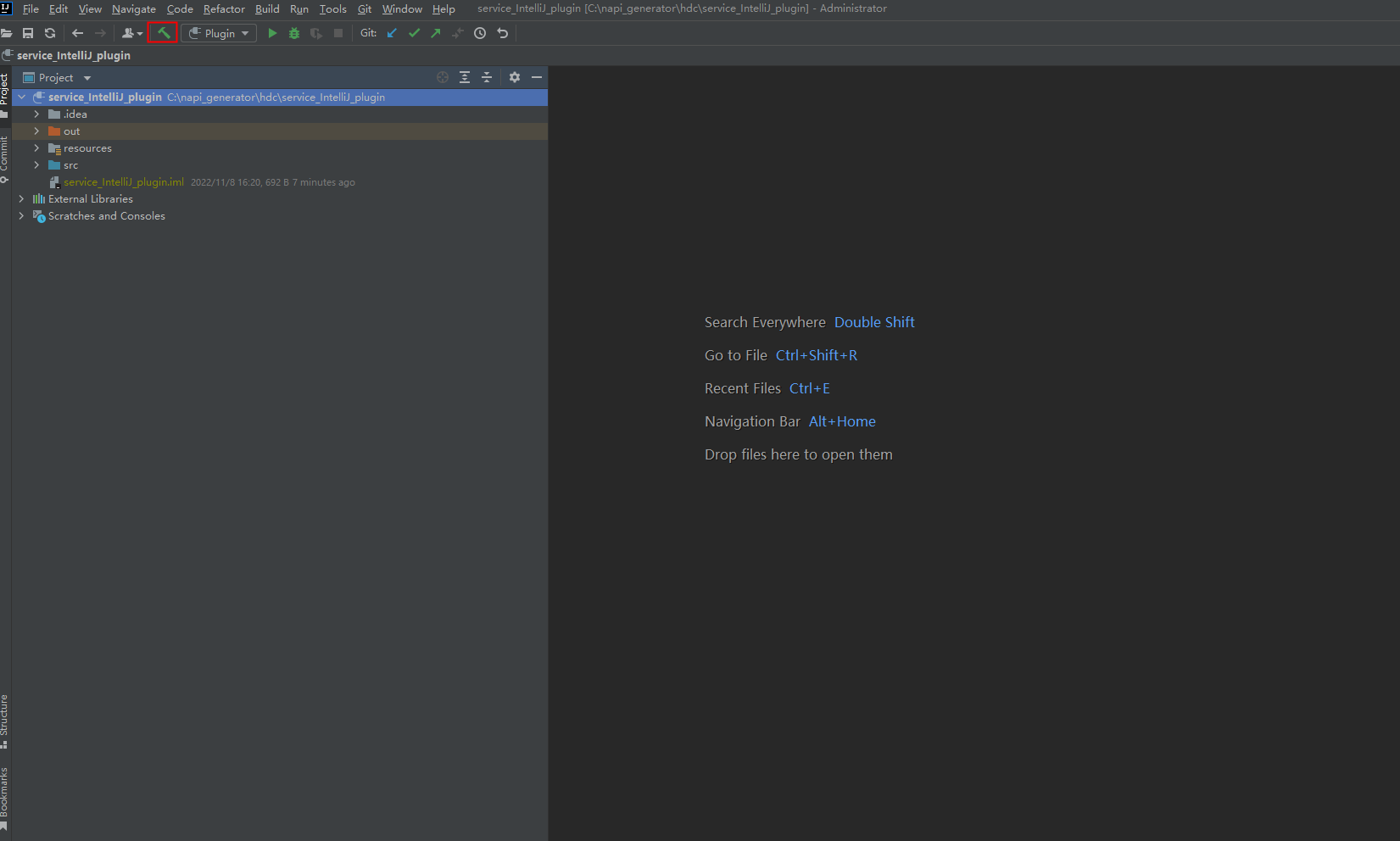Expand the External Libraries node

(x=21, y=199)
